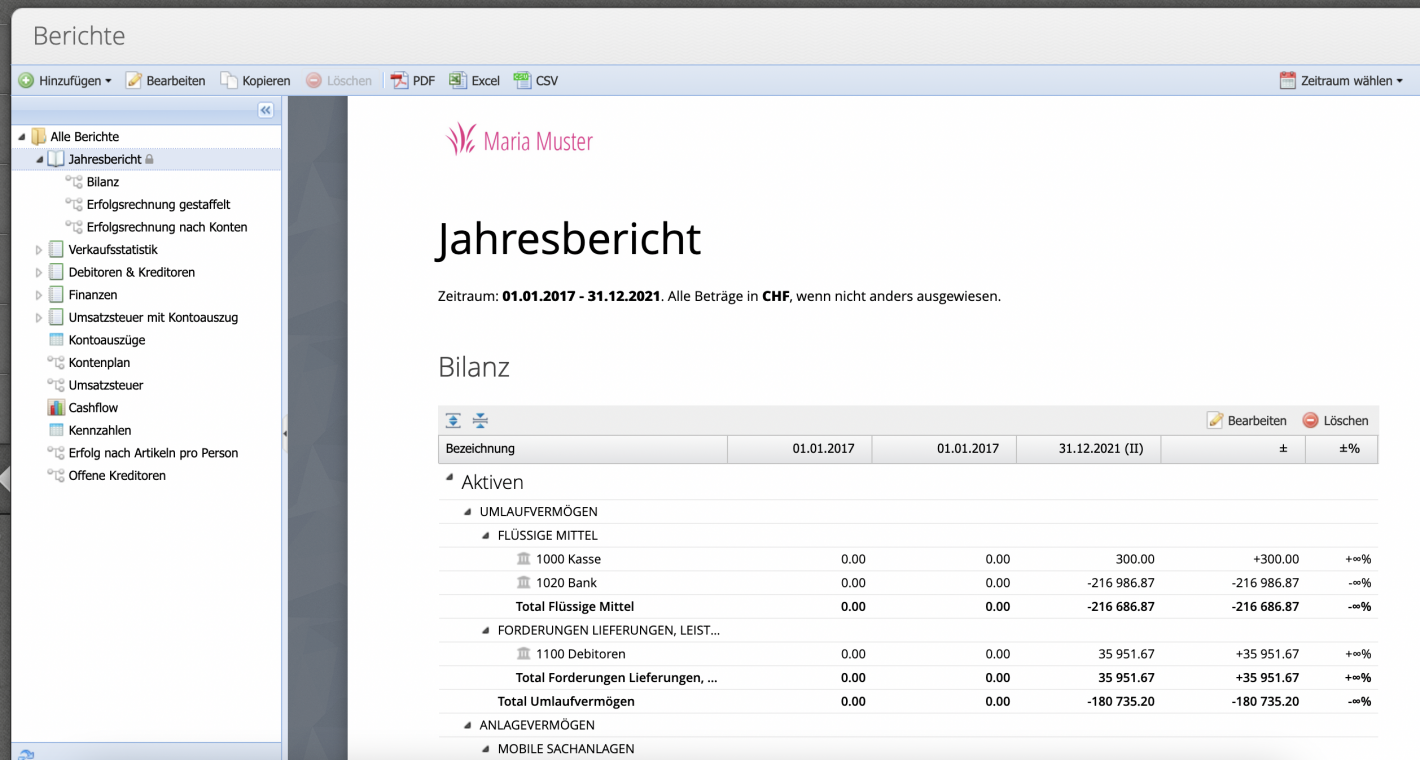Image resolution: width=1420 pixels, height=760 pixels.
Task: Expand the Debitoren & Kreditoren tree item
Action: 38,272
